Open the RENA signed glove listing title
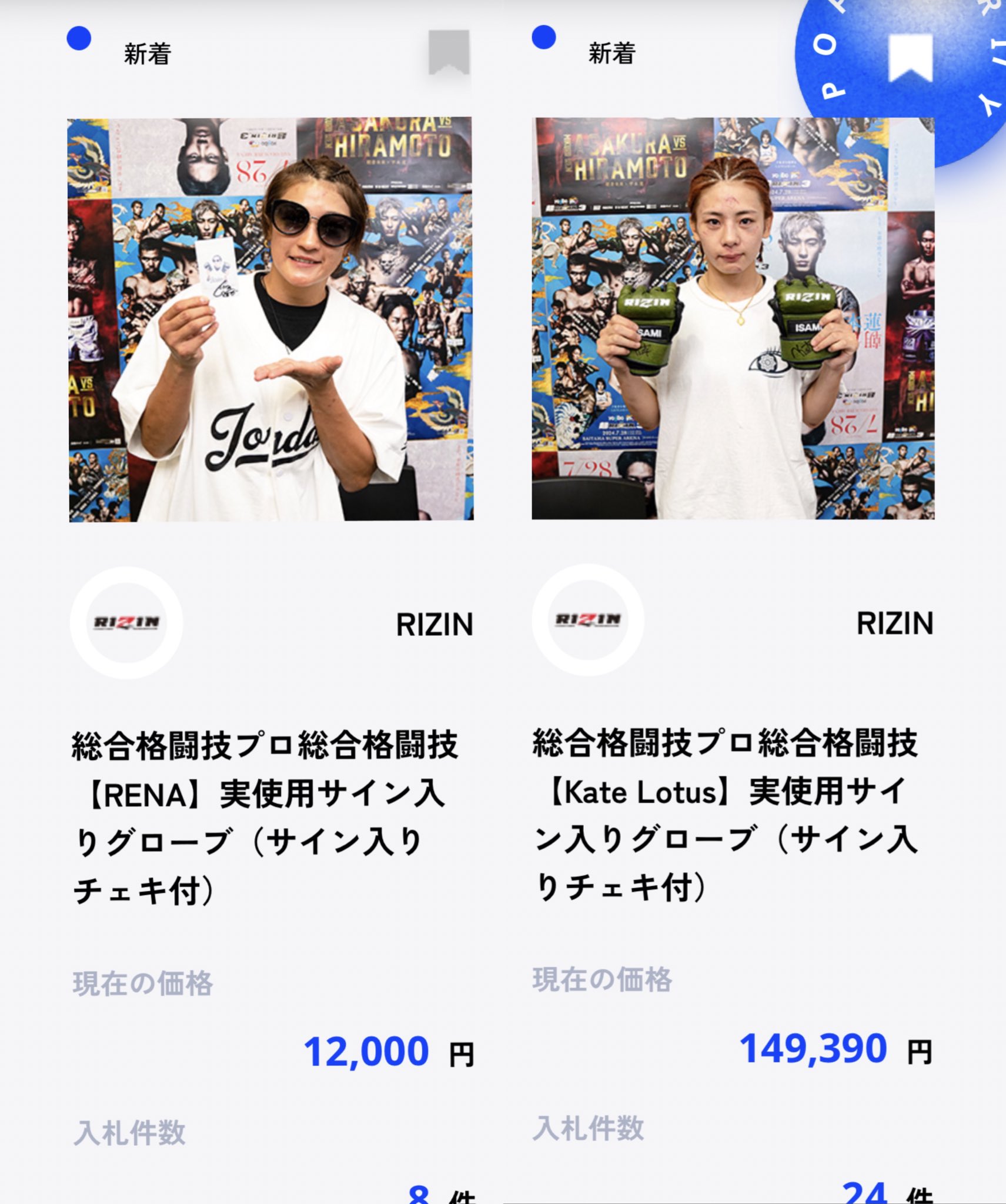 coord(265,818)
